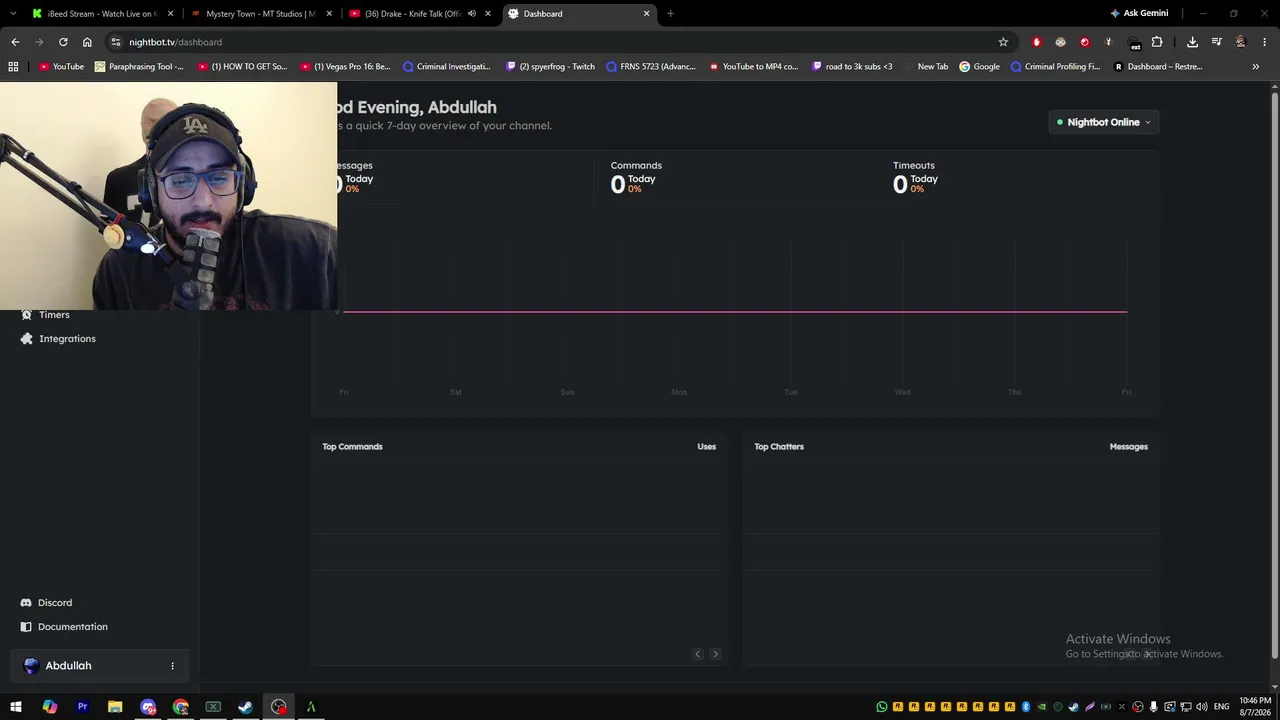This screenshot has width=1280, height=720.
Task: Open the YouTube bookmark
Action: click(61, 67)
